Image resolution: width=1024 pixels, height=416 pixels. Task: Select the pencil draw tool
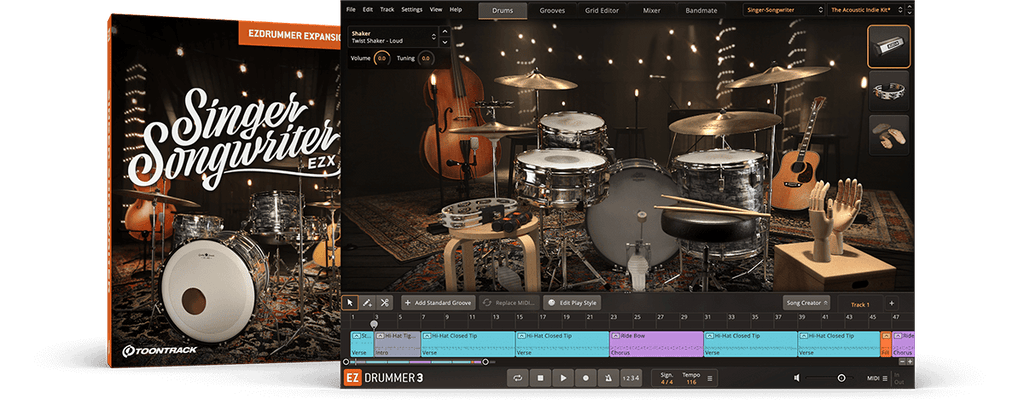click(367, 302)
